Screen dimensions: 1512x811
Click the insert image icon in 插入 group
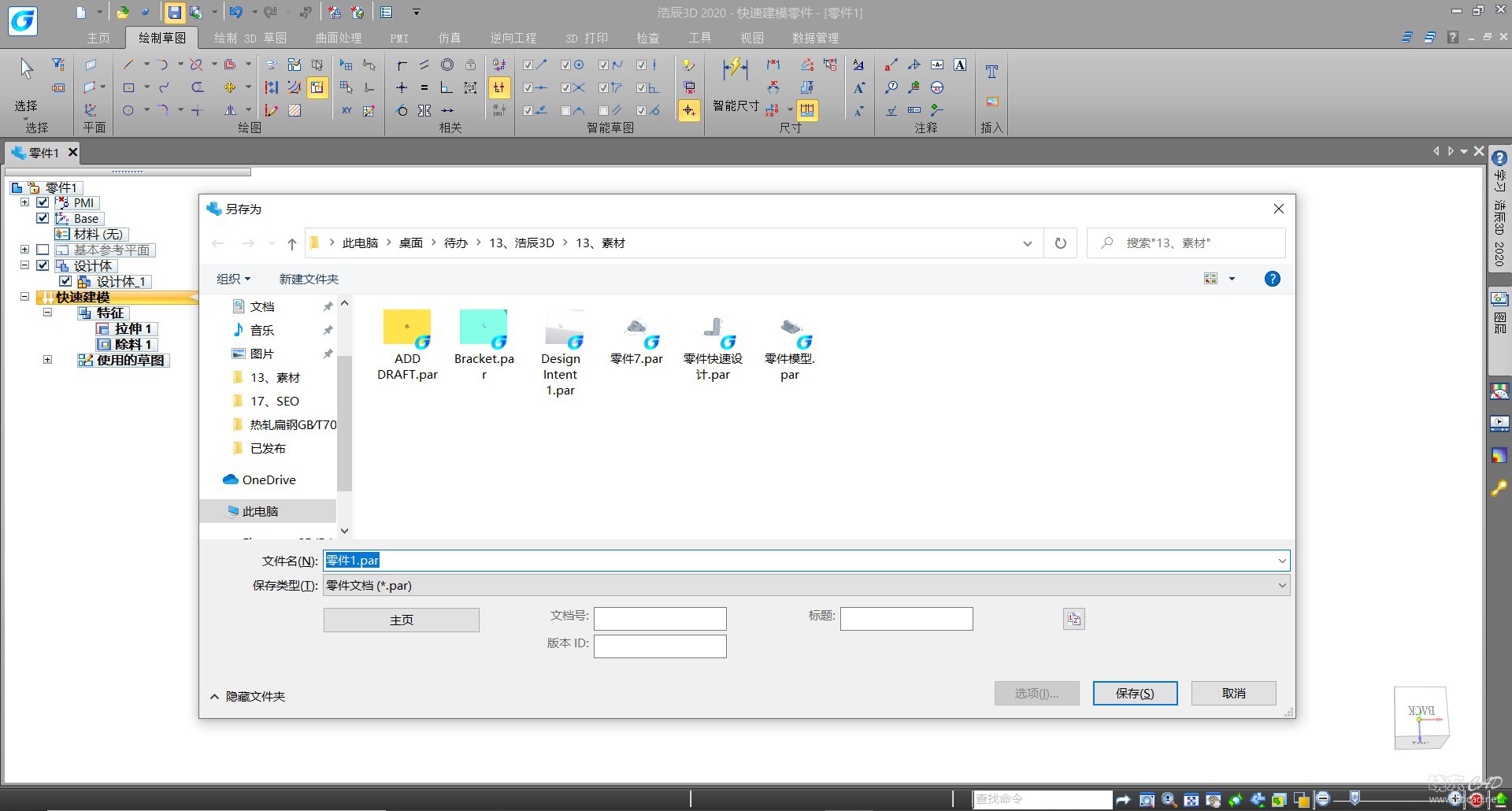pyautogui.click(x=991, y=101)
